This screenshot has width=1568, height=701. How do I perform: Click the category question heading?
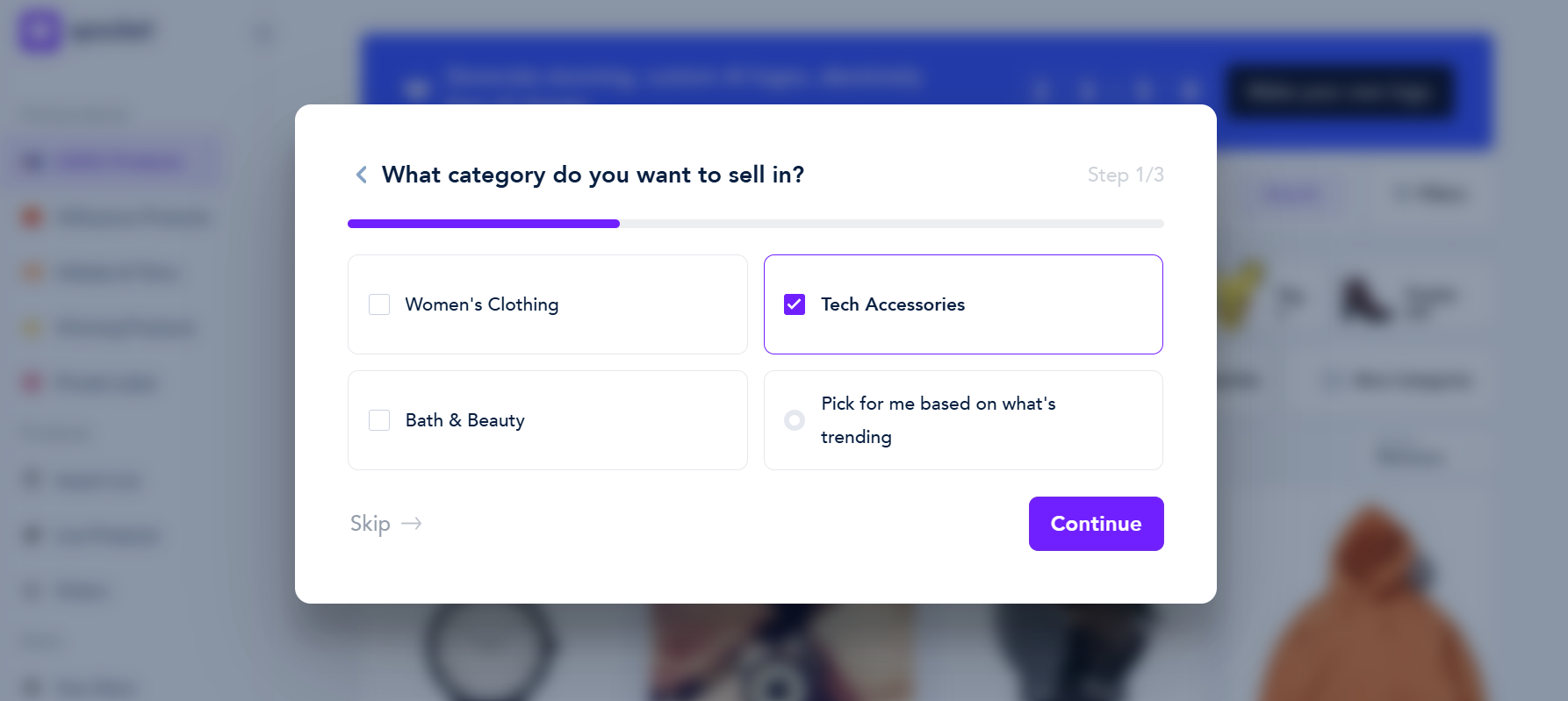click(593, 175)
